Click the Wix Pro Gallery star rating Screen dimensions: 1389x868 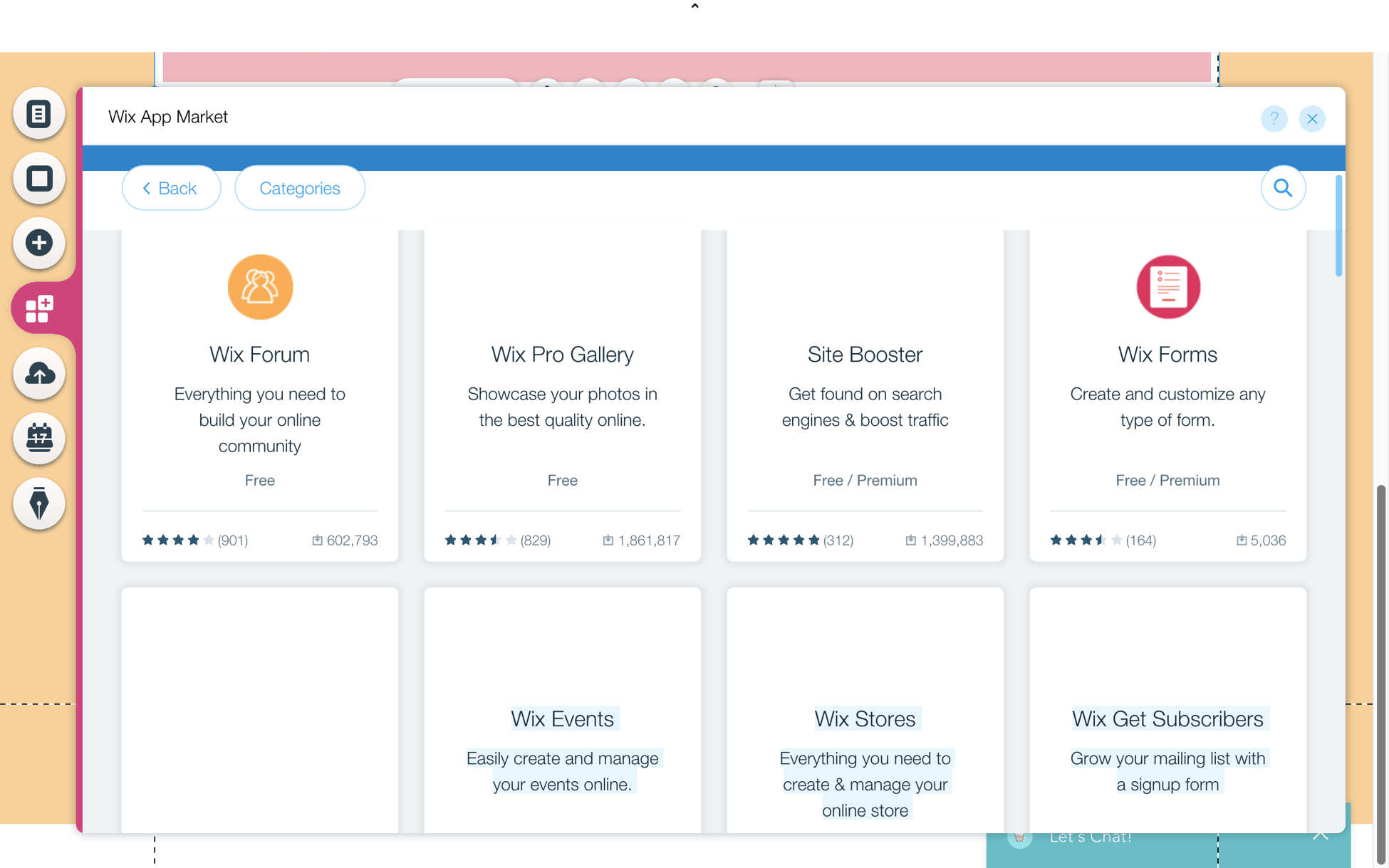pyautogui.click(x=481, y=540)
